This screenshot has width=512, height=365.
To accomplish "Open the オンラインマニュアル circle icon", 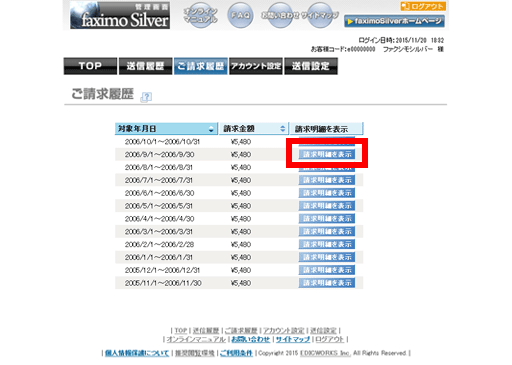I will click(200, 15).
